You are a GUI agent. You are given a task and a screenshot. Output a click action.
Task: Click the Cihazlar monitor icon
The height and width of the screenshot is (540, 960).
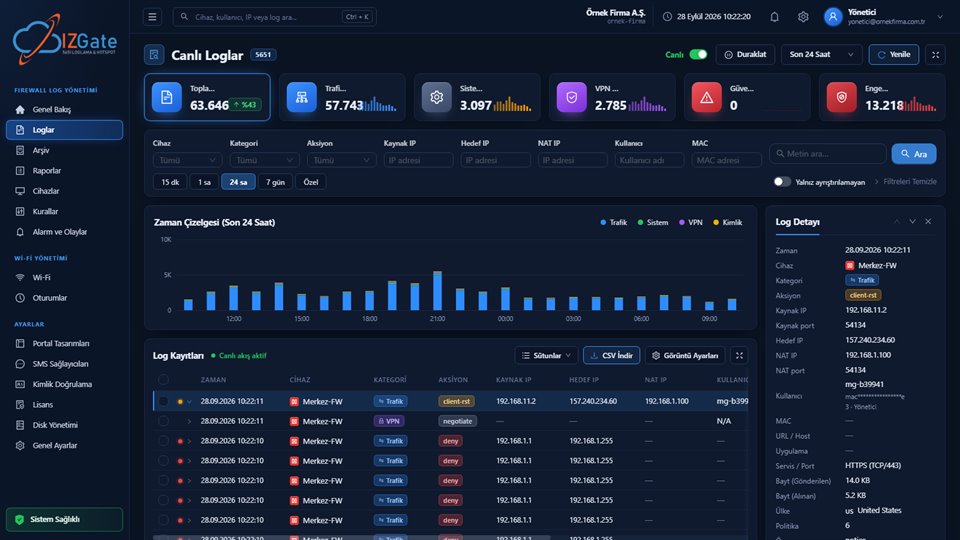[20, 191]
